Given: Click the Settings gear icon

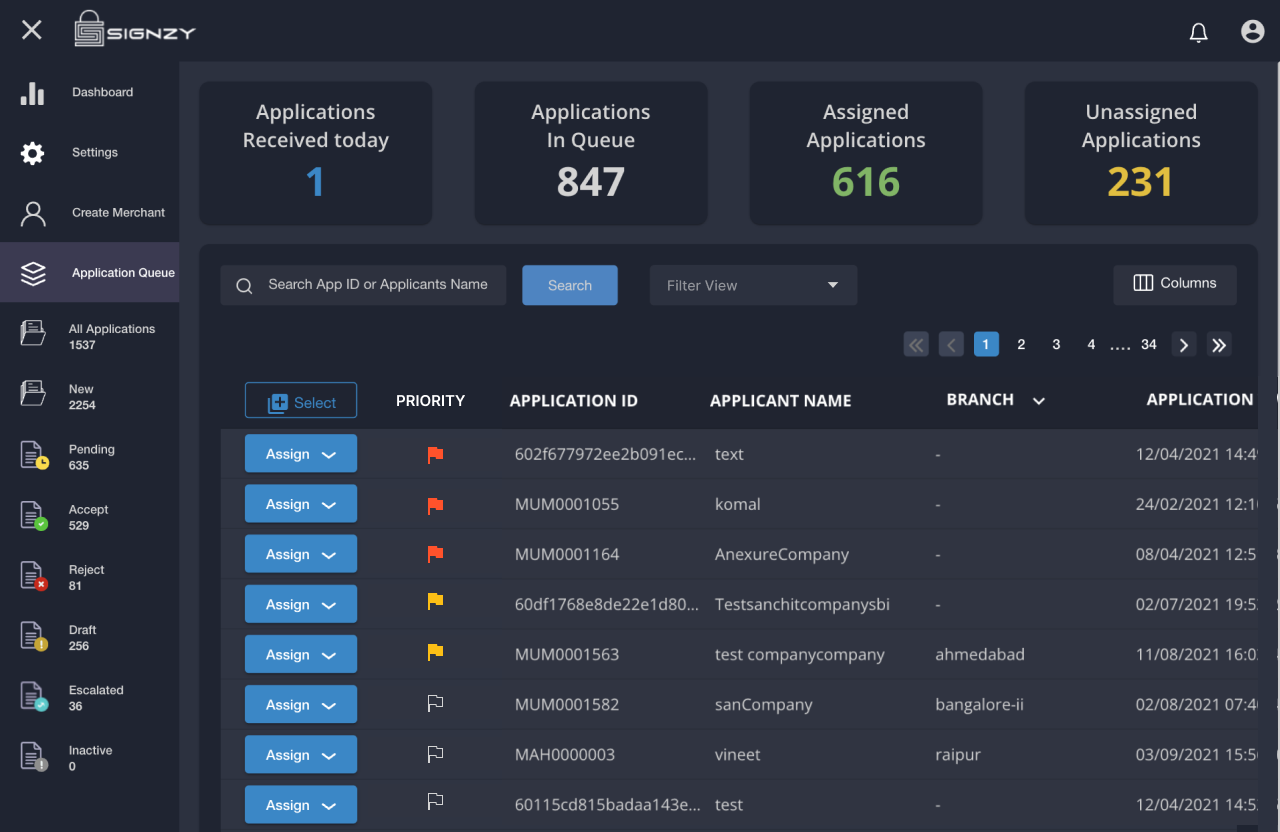Looking at the screenshot, I should point(33,153).
